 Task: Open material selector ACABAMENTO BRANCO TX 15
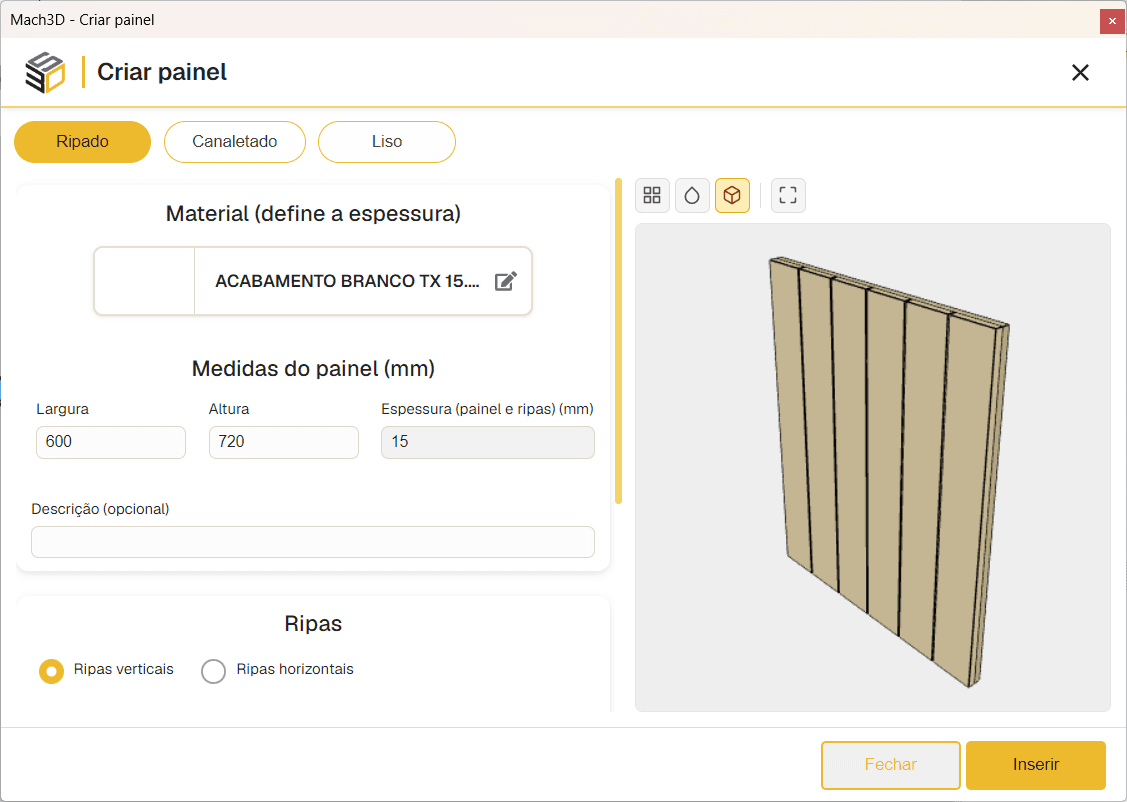click(313, 281)
